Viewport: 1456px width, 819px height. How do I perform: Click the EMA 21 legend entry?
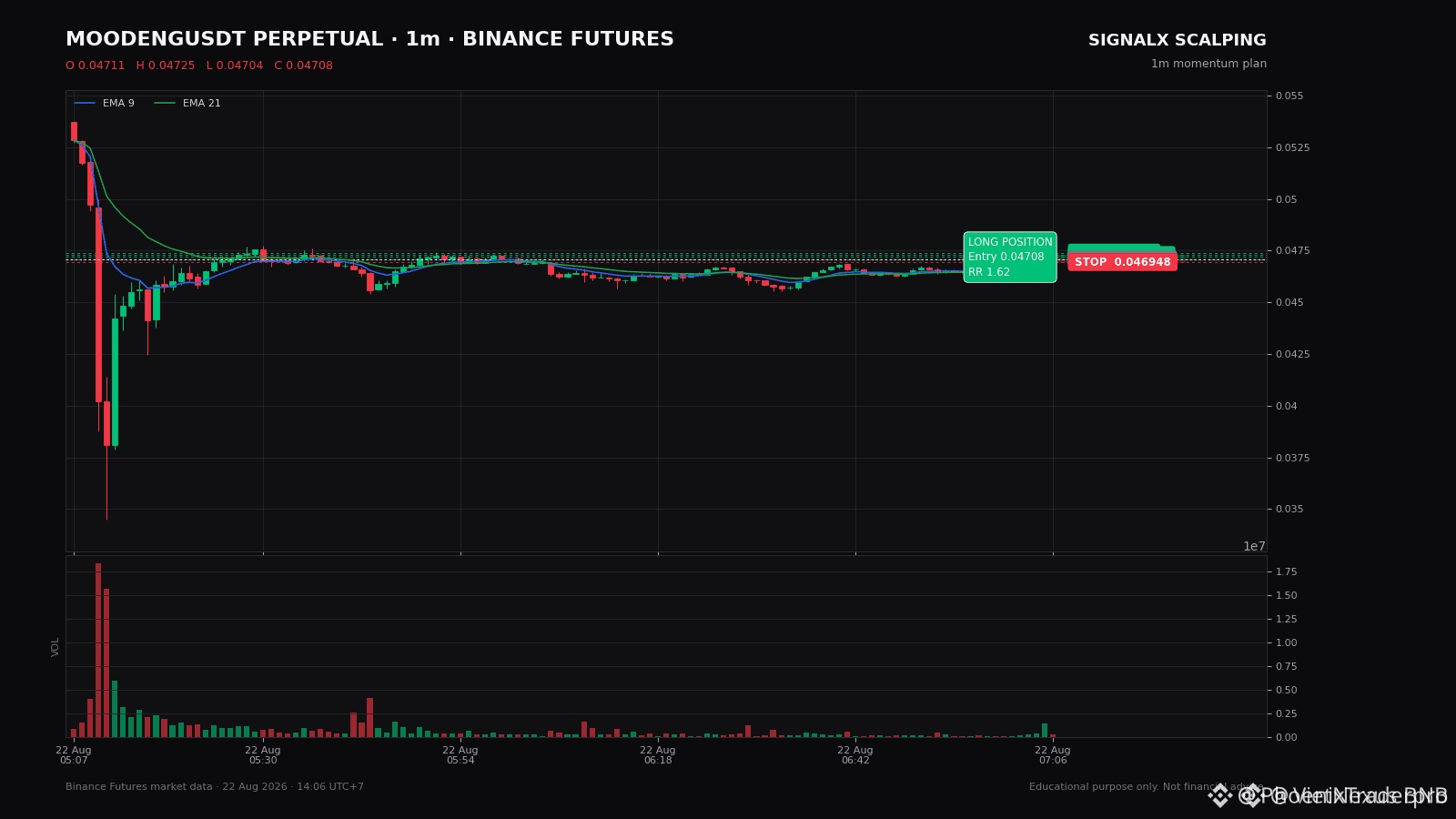[x=187, y=104]
